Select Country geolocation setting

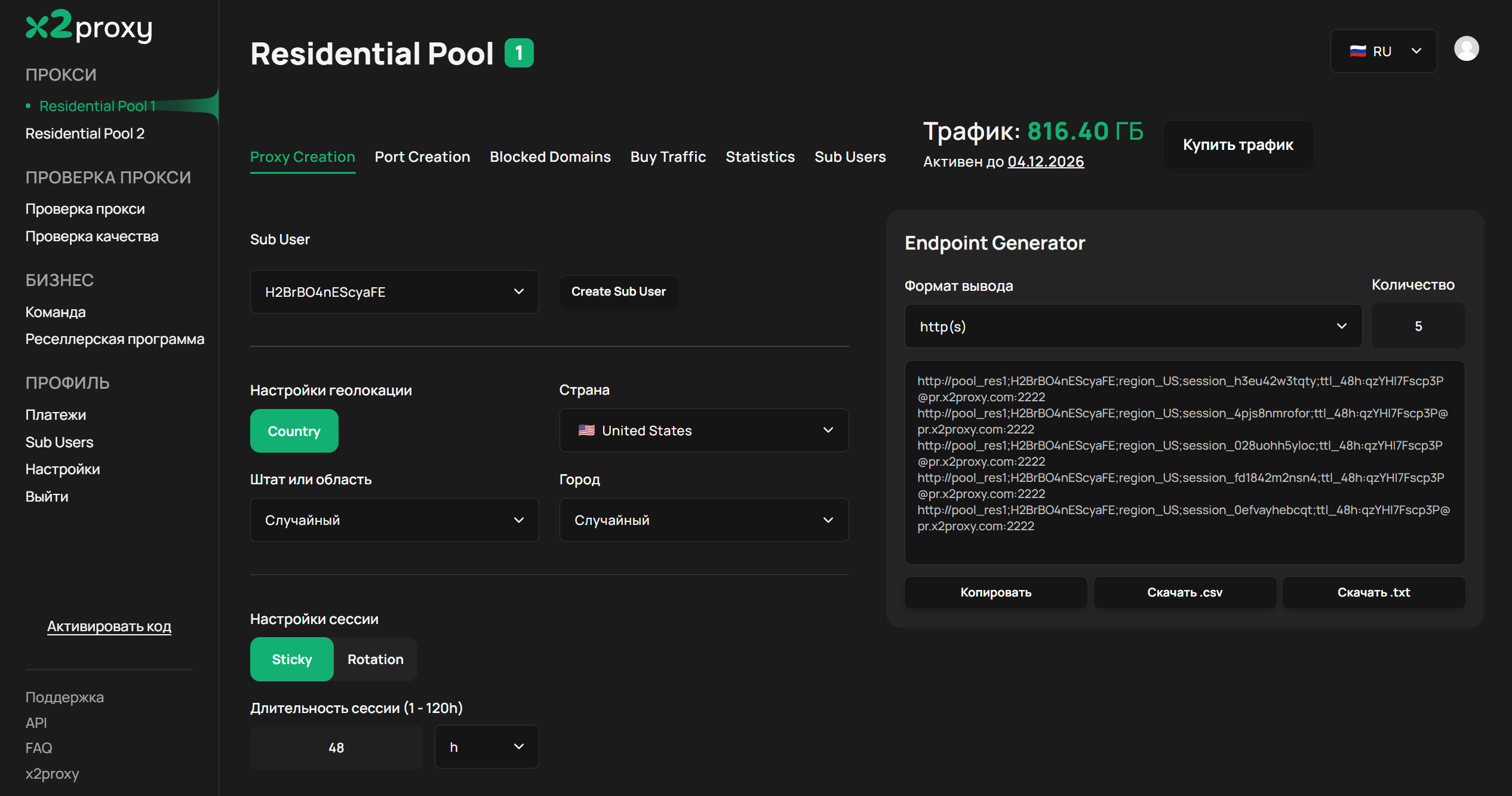pos(294,431)
